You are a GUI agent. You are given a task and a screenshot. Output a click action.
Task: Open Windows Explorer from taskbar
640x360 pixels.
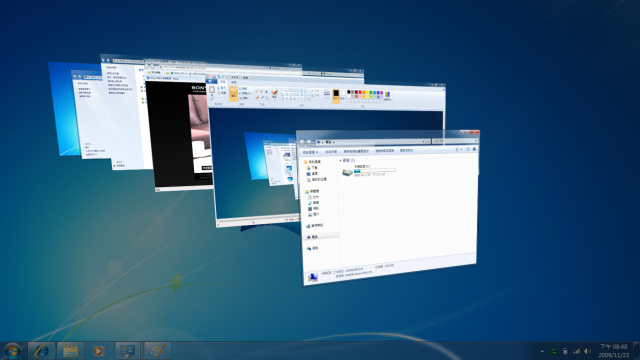(x=70, y=351)
